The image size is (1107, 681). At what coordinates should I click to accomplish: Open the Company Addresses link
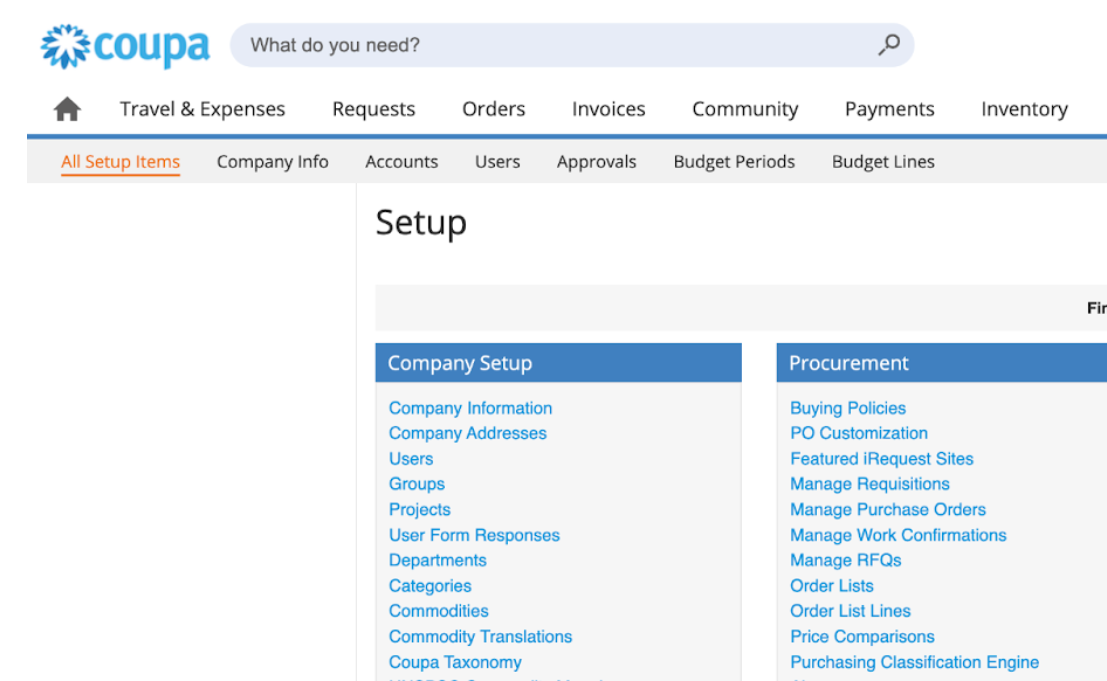467,433
